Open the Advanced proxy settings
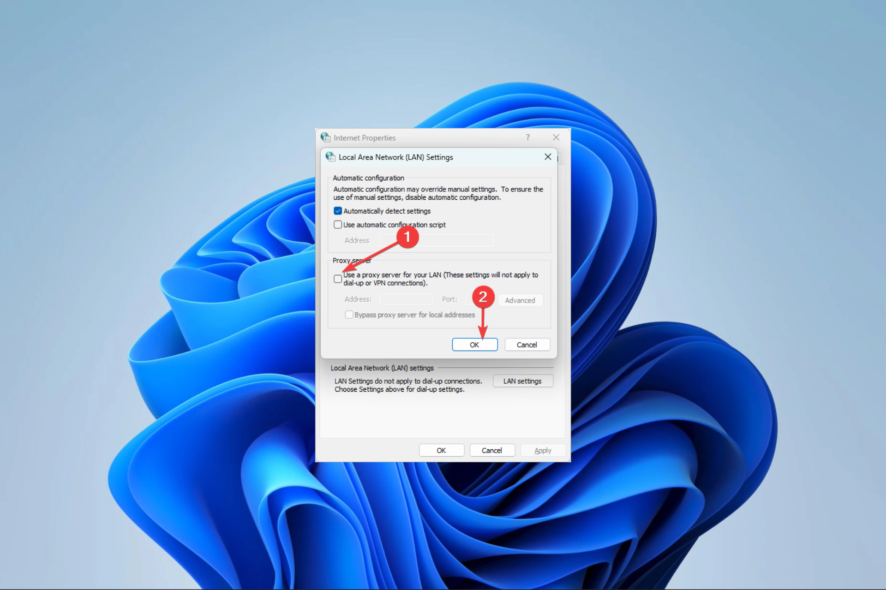The width and height of the screenshot is (886, 590). [520, 300]
